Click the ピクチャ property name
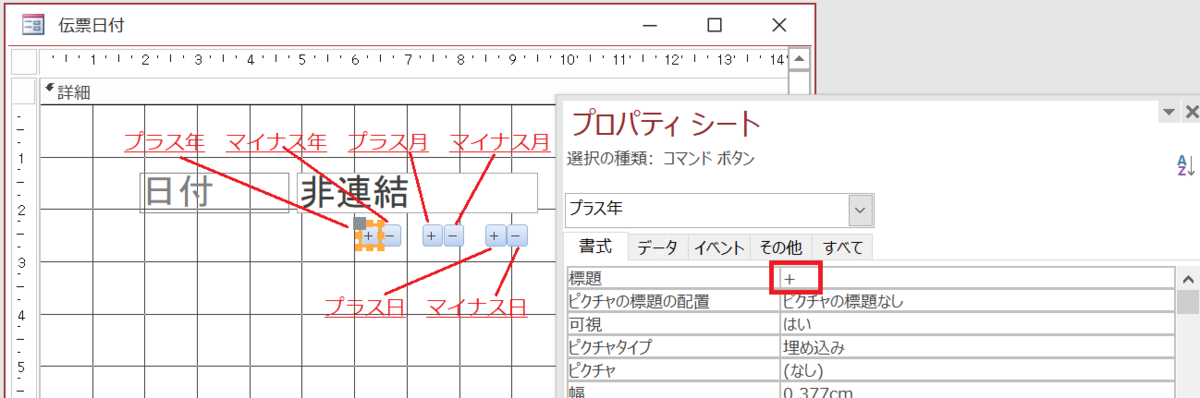The height and width of the screenshot is (398, 1200). tap(672, 372)
